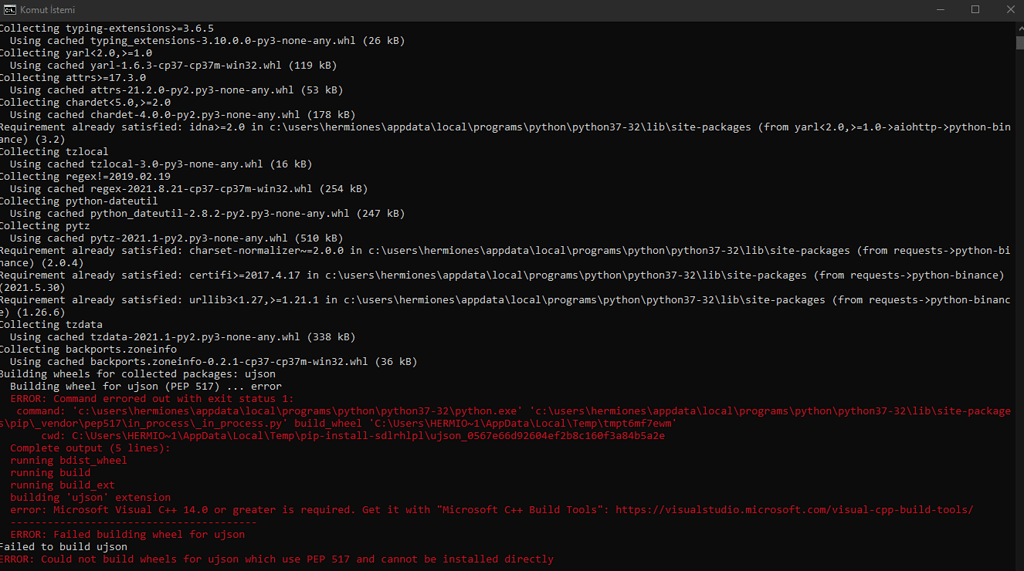Click the 'ERROR: Command errored out' line

point(152,399)
